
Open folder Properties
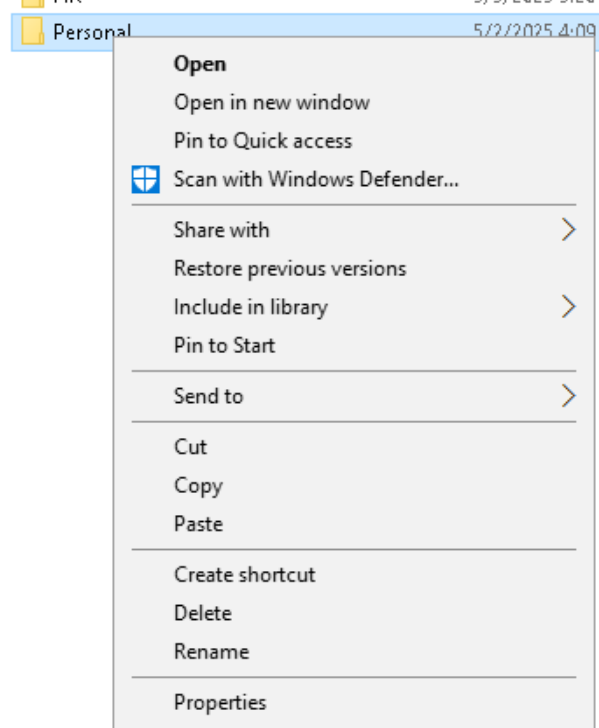[x=220, y=703]
